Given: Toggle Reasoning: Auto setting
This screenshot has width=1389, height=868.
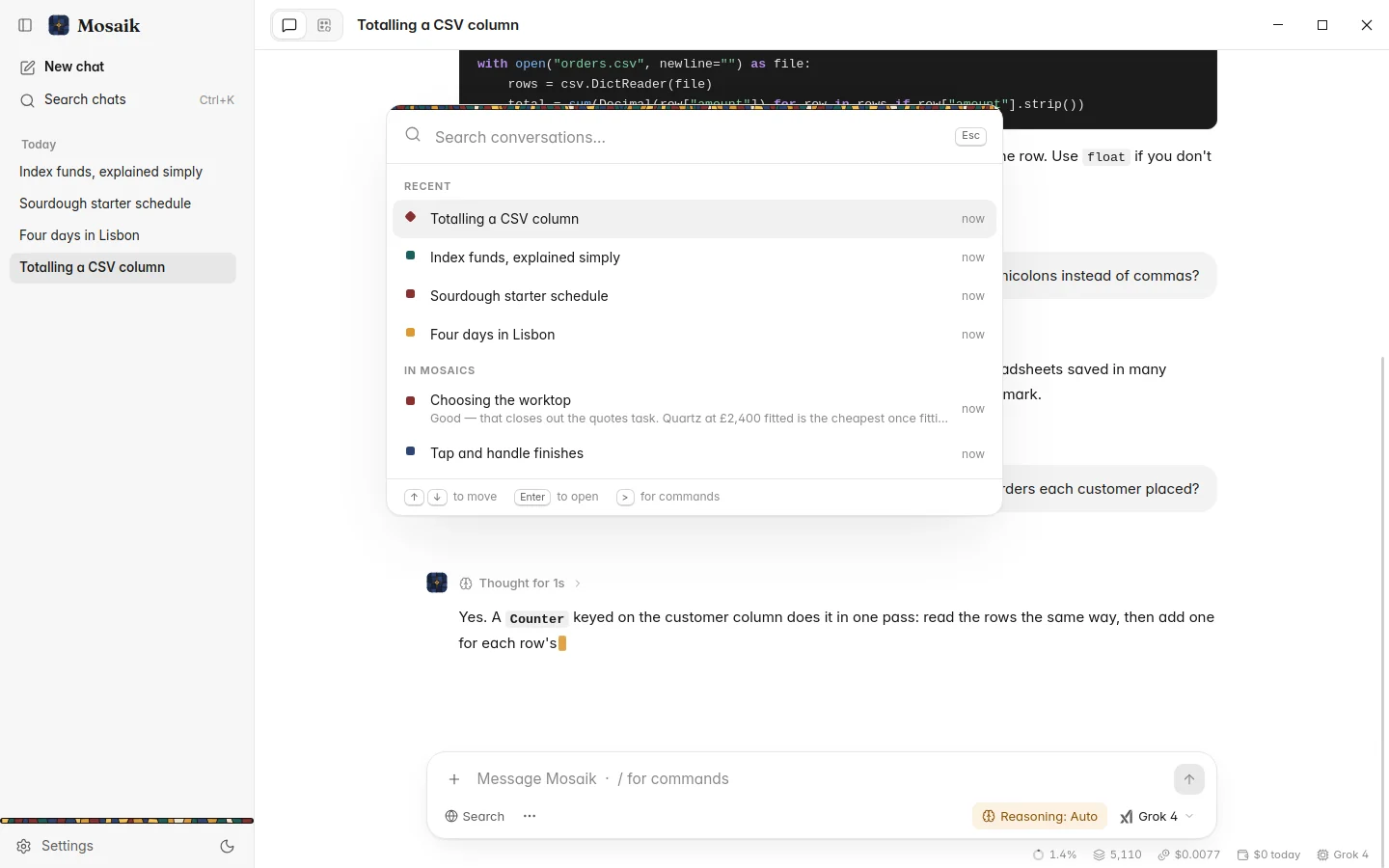Looking at the screenshot, I should 1040,816.
